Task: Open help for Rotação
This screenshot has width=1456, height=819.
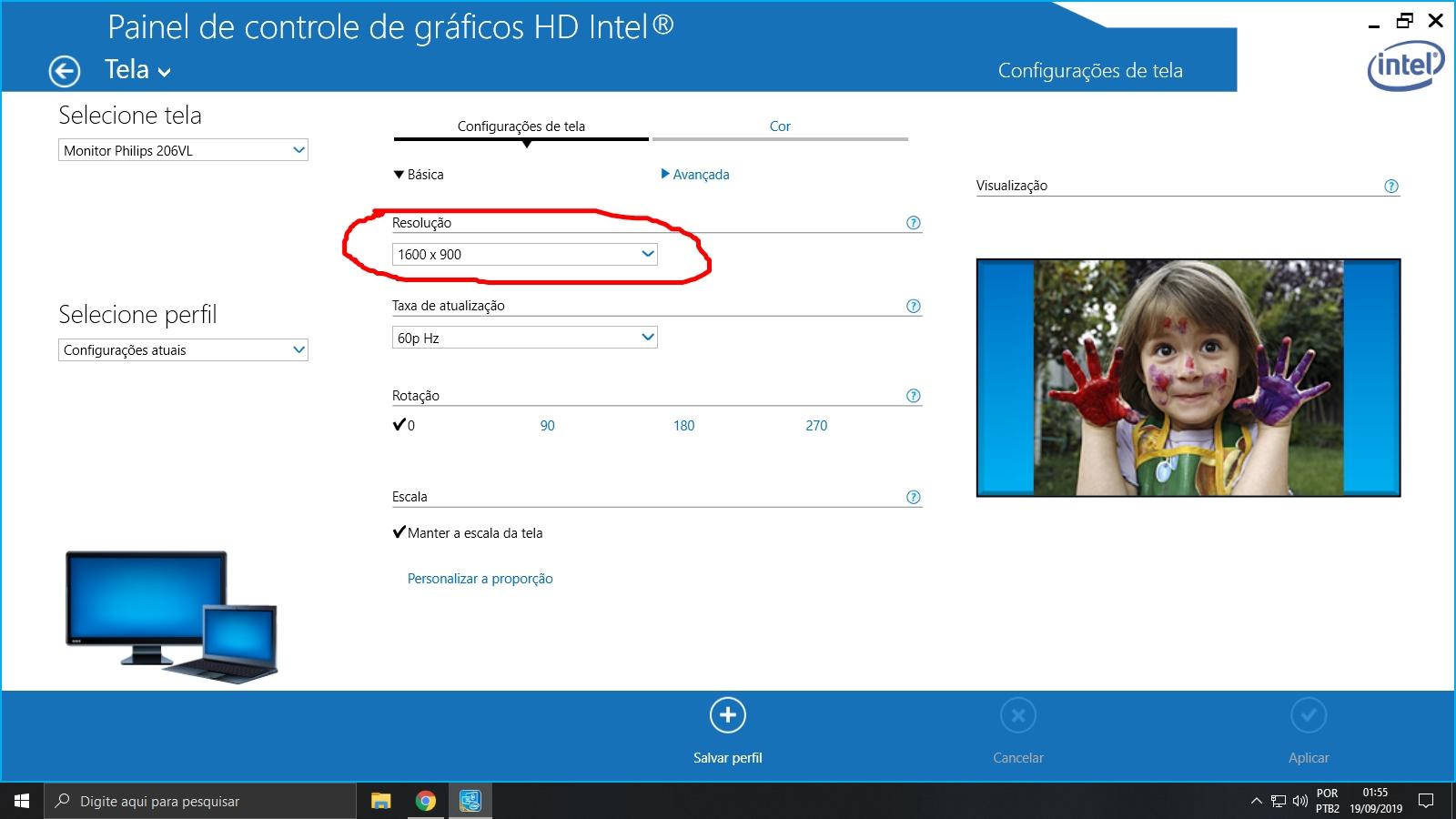Action: point(914,396)
